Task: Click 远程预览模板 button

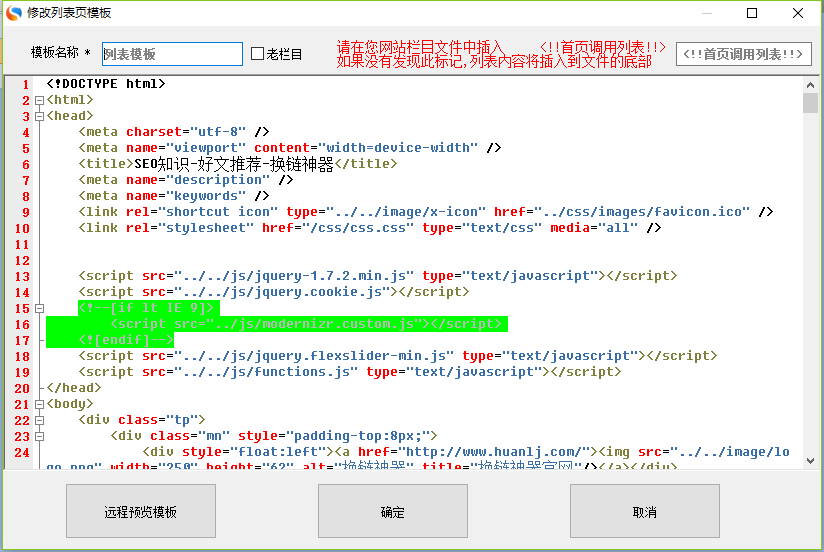Action: pyautogui.click(x=141, y=511)
